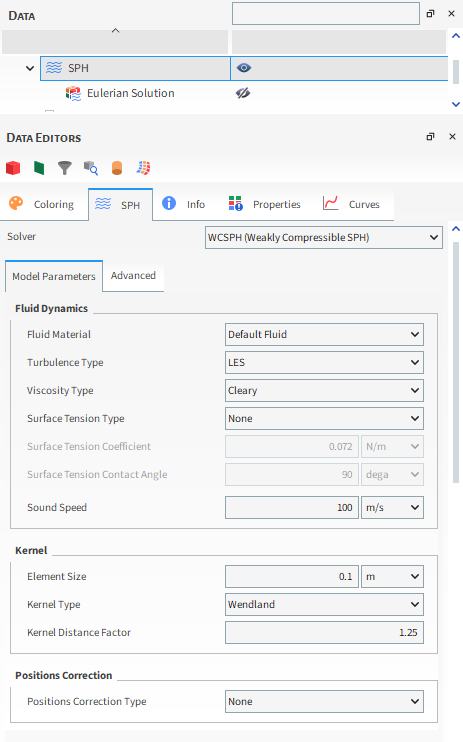Open the Properties tab

tap(265, 204)
